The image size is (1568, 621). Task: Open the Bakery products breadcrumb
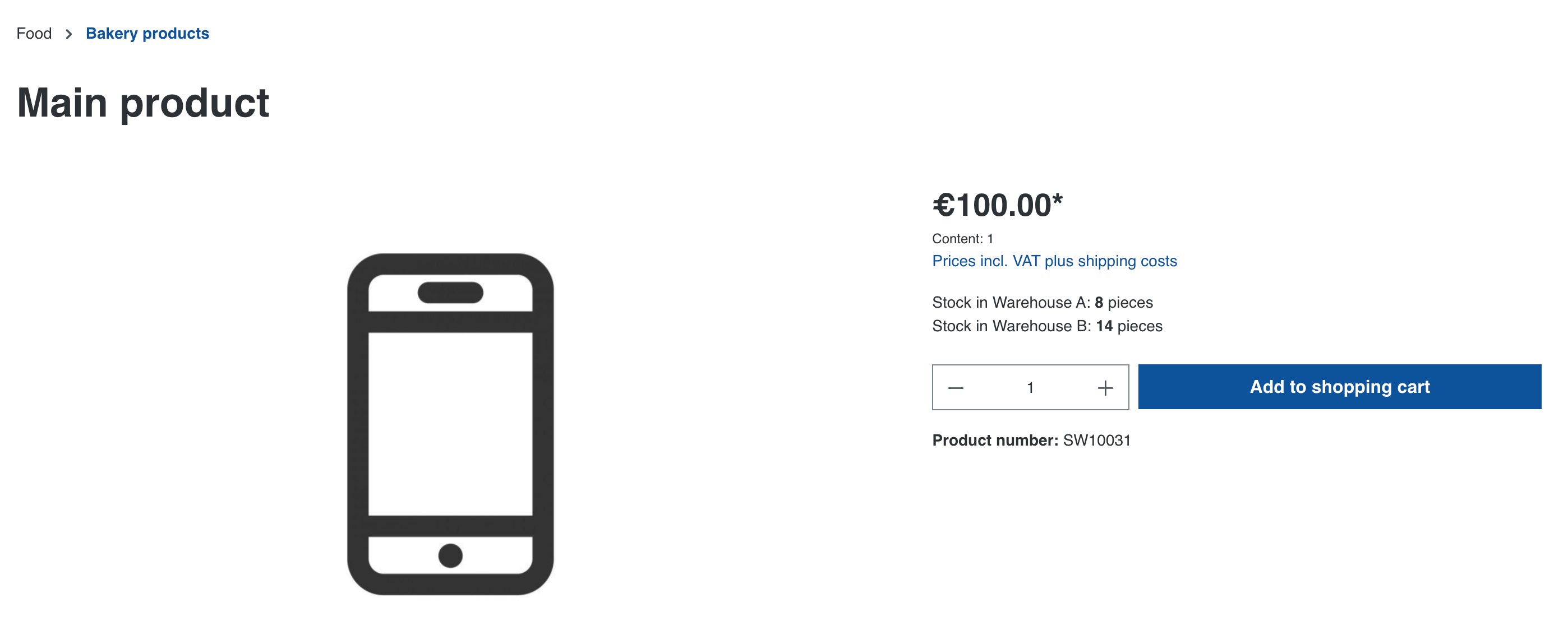[x=147, y=34]
